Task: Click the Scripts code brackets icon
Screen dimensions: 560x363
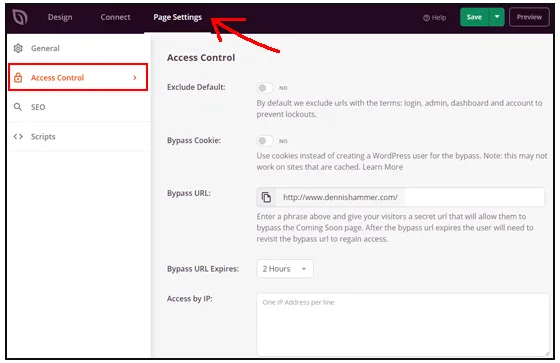Action: click(18, 136)
